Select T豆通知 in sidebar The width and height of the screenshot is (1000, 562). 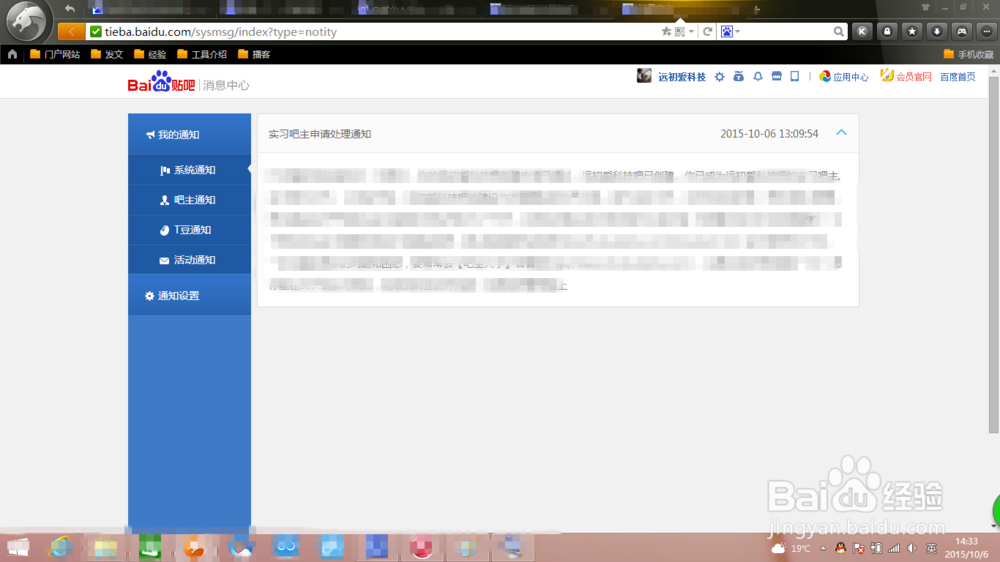[x=189, y=230]
